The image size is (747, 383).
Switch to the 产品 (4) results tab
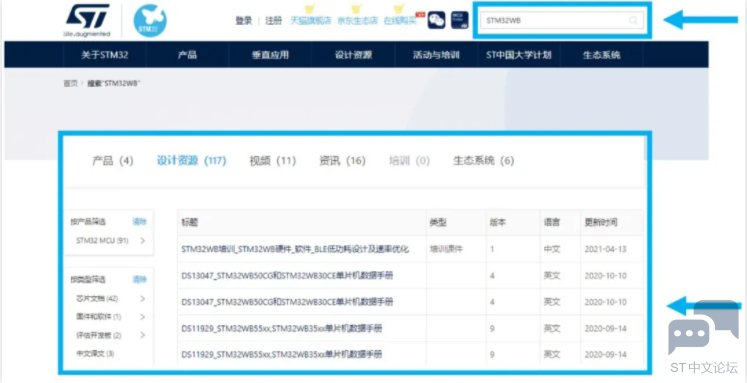click(x=113, y=161)
